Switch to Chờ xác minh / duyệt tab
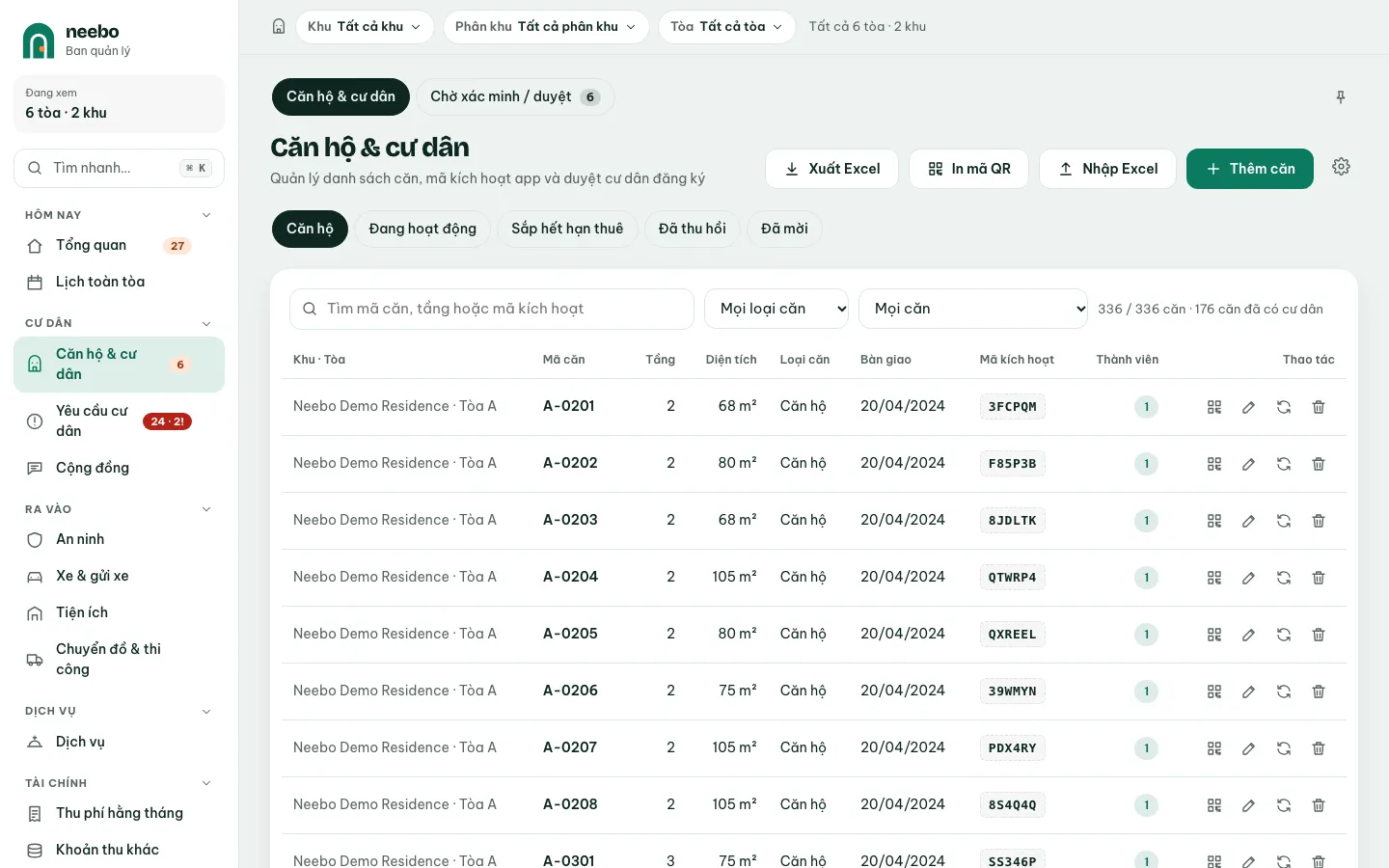1389x868 pixels. click(x=515, y=96)
